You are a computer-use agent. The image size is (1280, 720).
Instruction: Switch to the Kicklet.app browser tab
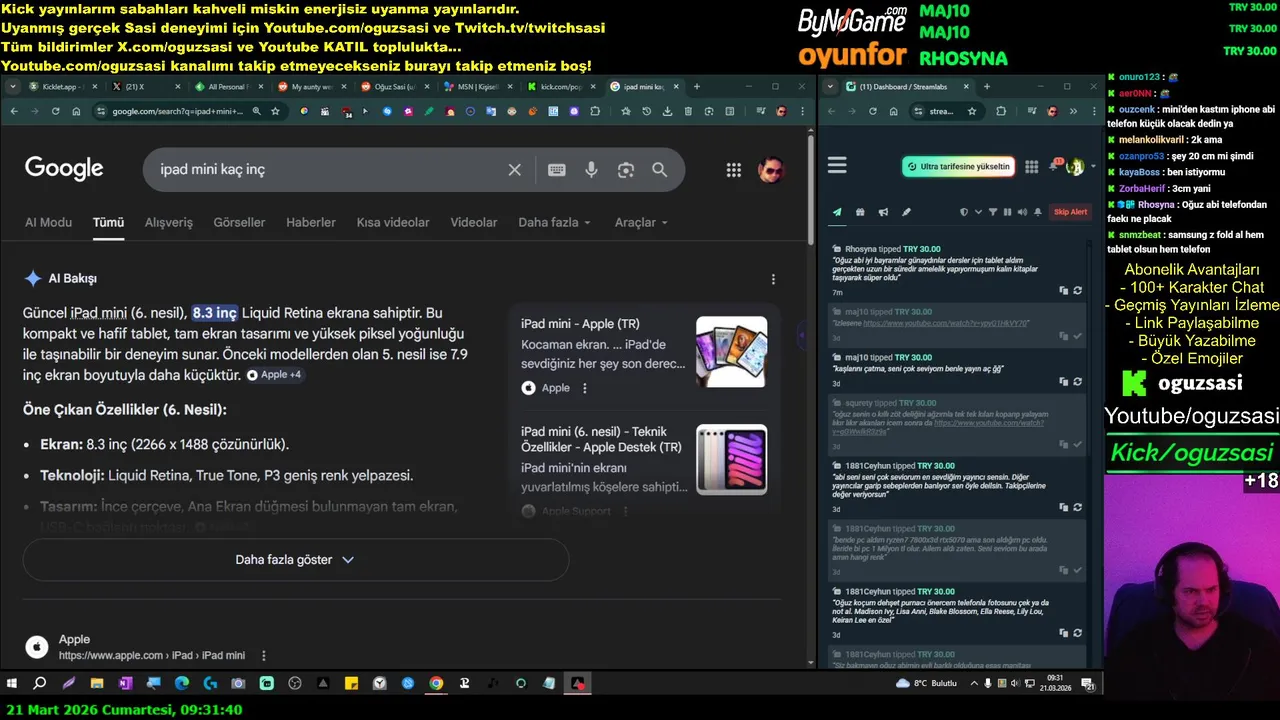point(64,87)
